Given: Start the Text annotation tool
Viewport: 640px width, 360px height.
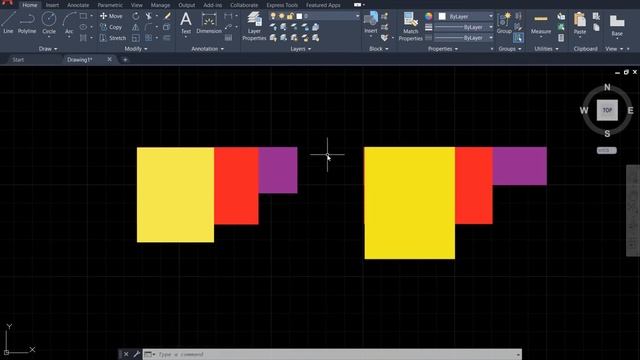Looking at the screenshot, I should pos(186,23).
